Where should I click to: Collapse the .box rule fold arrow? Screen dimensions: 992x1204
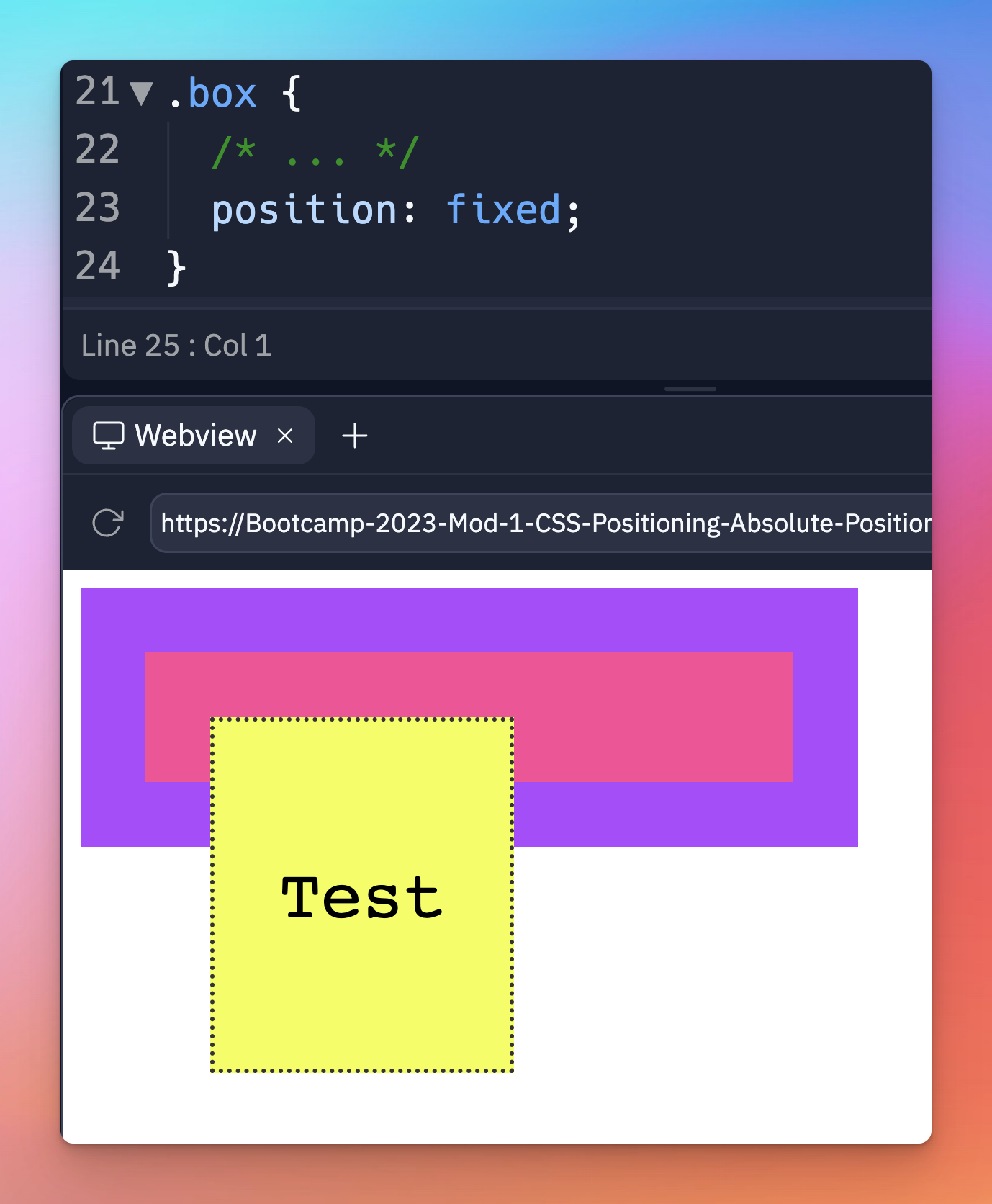141,94
